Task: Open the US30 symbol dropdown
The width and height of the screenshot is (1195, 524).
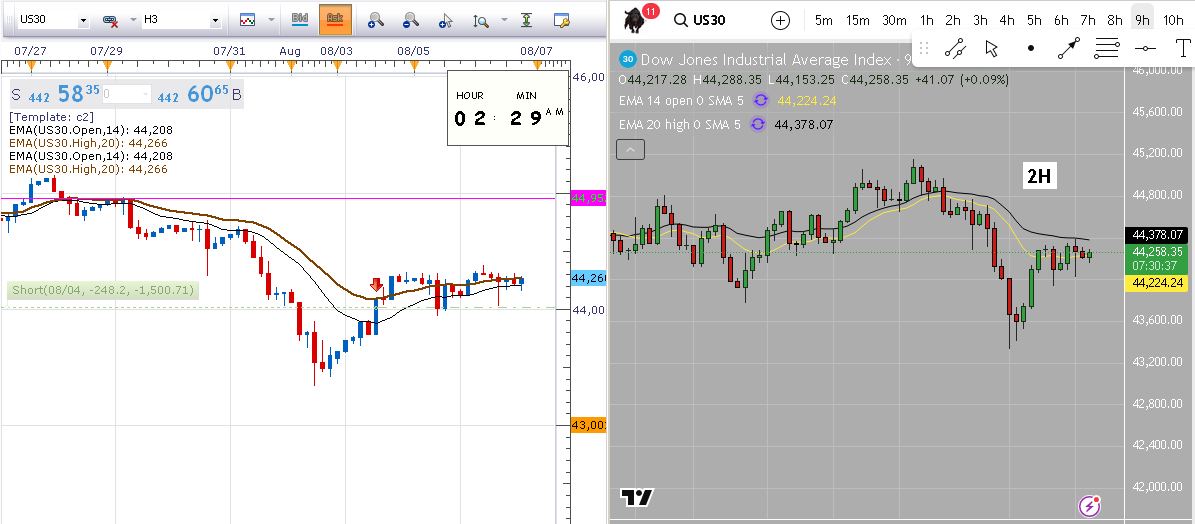Action: (x=82, y=20)
